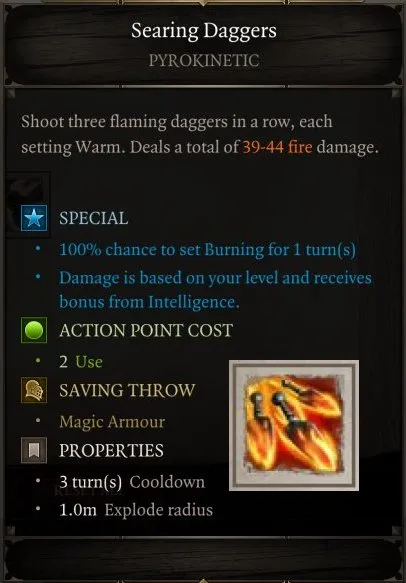Click the 100% chance to set Burning line
Viewport: 406px width, 583px height.
tap(207, 249)
